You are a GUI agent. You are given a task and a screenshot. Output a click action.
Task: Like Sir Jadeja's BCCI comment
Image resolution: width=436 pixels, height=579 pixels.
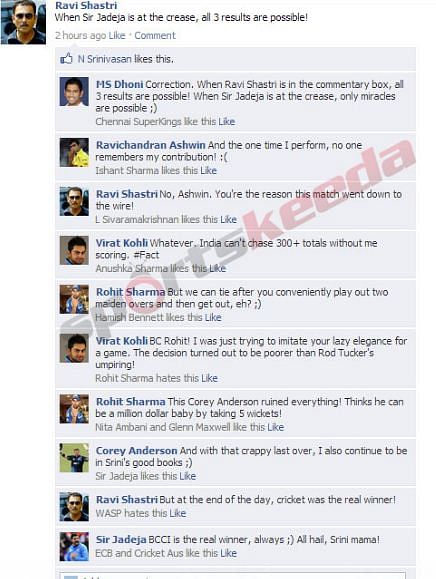click(229, 553)
